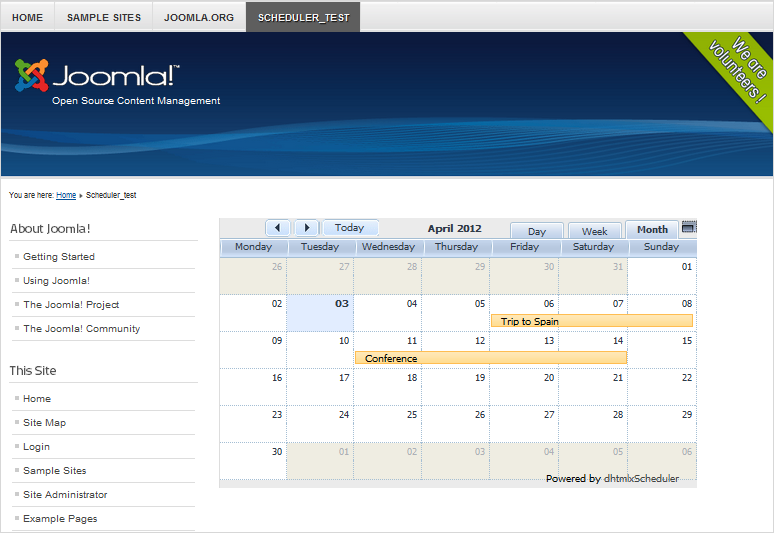This screenshot has width=774, height=533.
Task: Toggle the scheduler expand/fullscreen icon
Action: pos(689,227)
